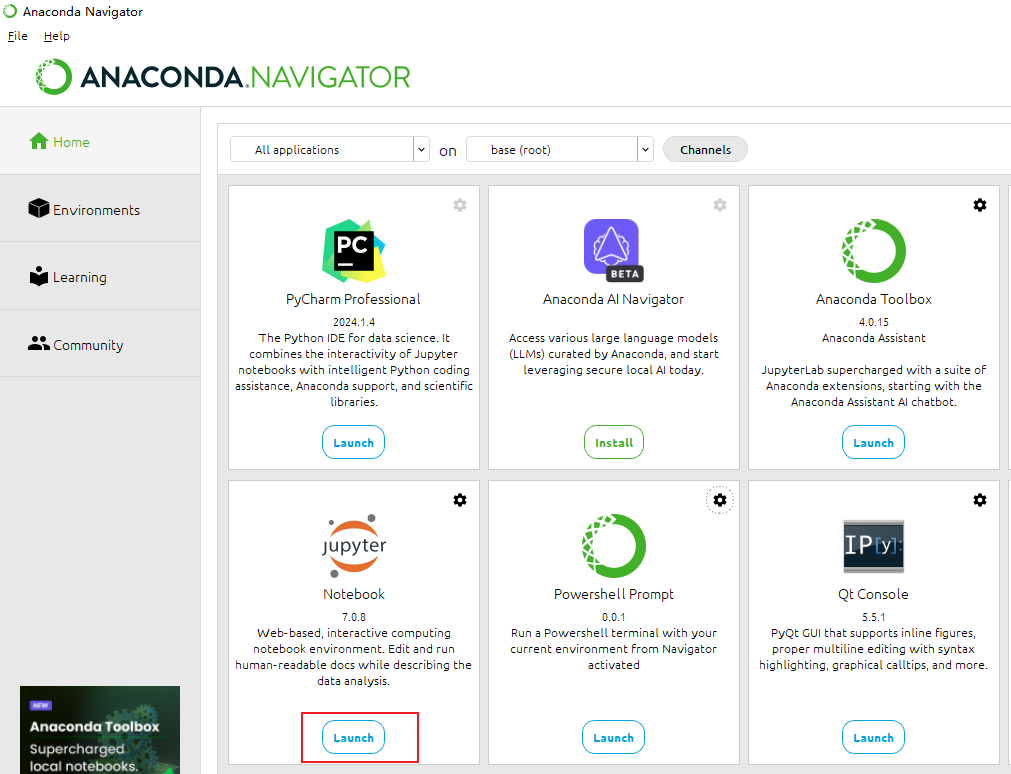Click the Anaconda AI Navigator title text

tap(613, 299)
